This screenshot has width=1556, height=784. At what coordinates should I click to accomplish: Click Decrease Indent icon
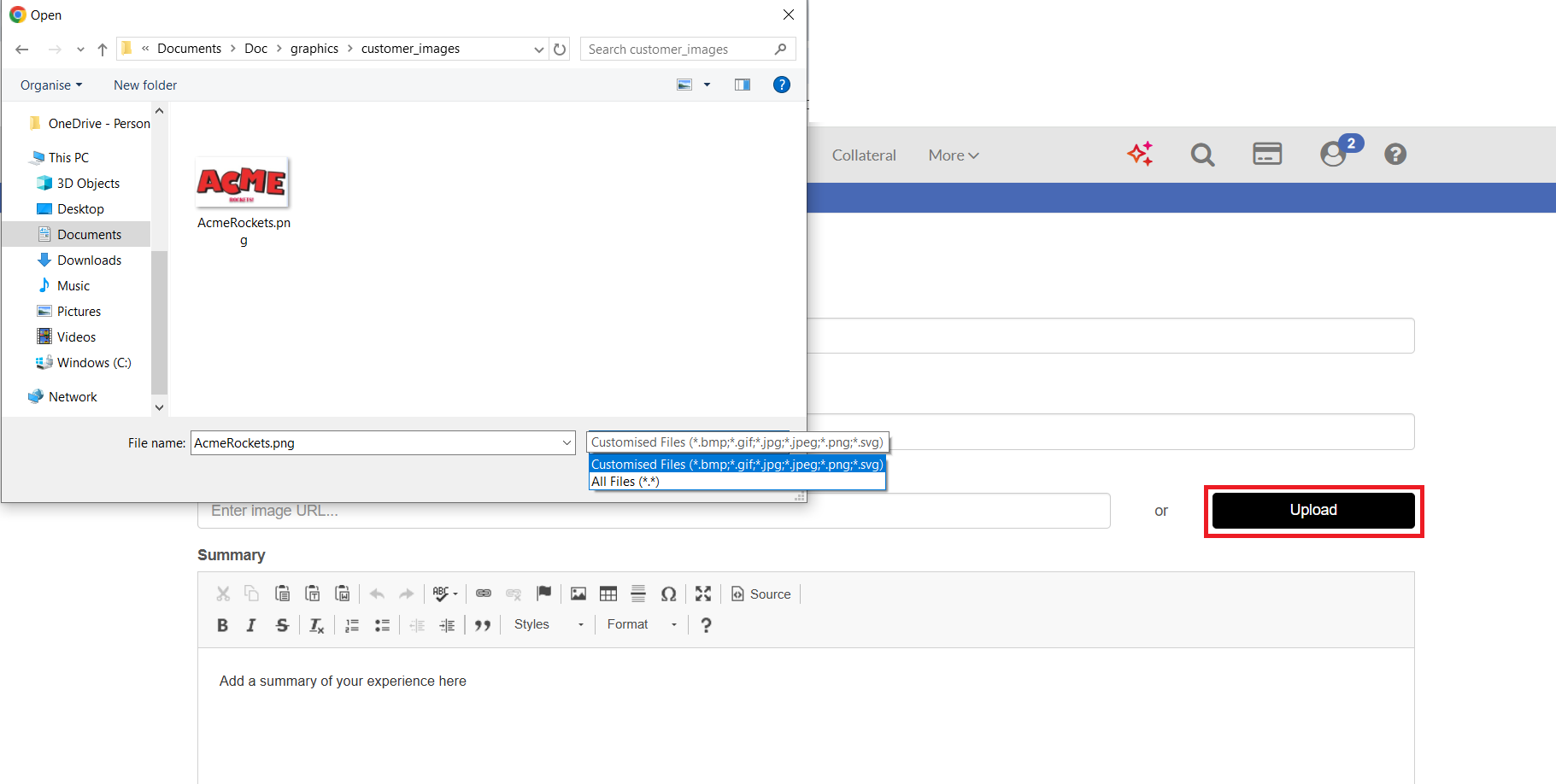417,625
